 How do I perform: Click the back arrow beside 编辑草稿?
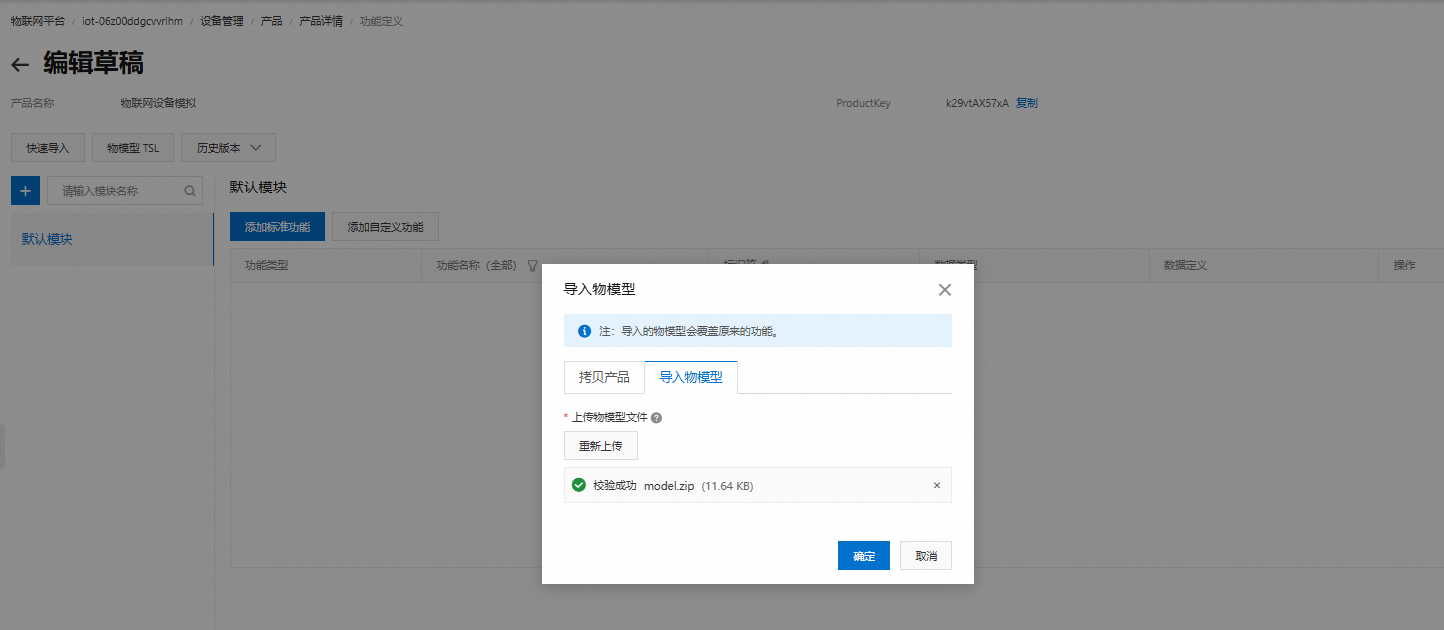pyautogui.click(x=20, y=65)
